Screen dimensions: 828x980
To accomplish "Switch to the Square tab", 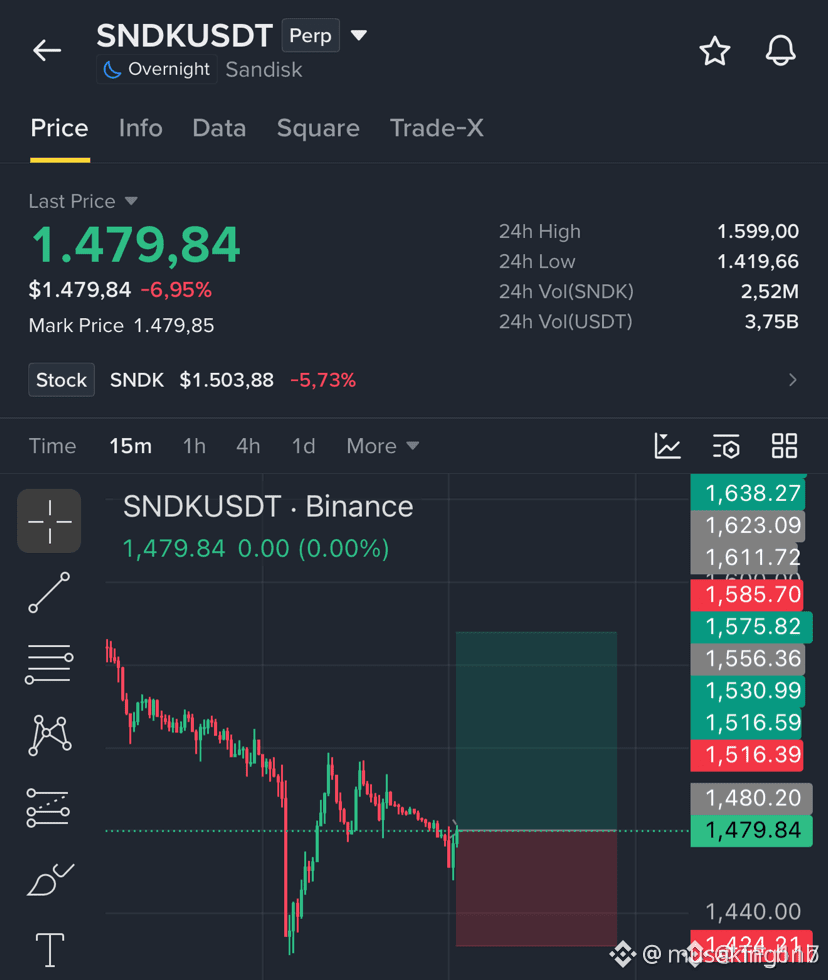I will tap(318, 128).
